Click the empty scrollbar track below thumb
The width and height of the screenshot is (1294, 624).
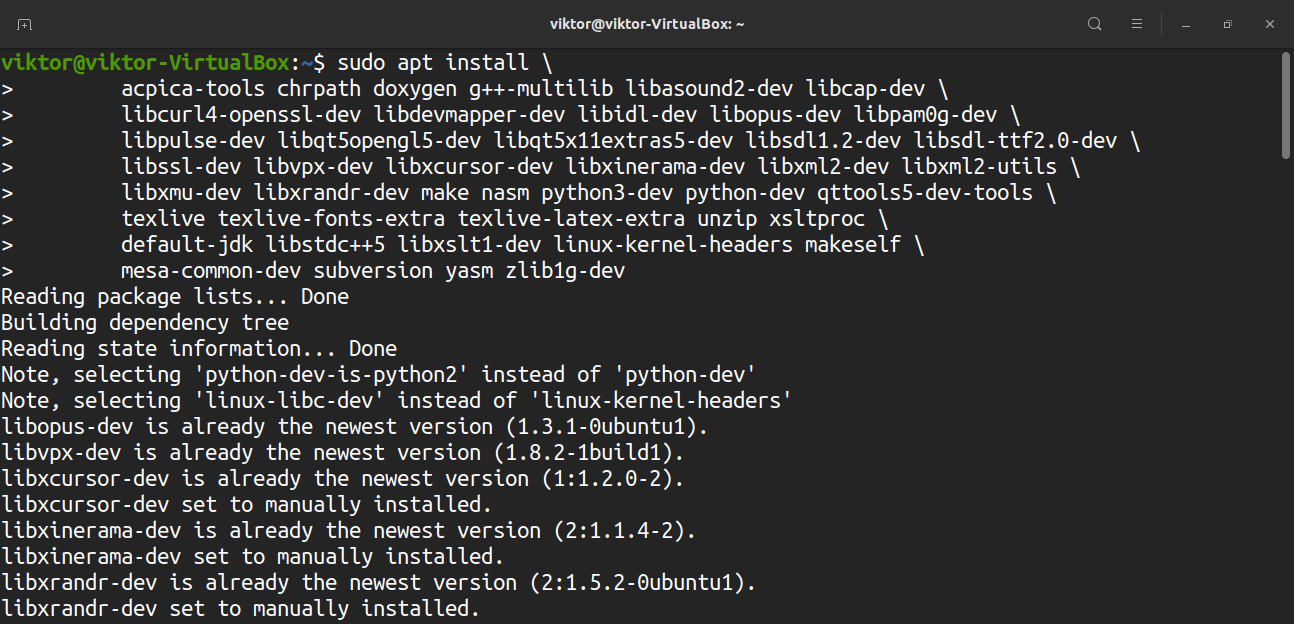coord(1286,400)
